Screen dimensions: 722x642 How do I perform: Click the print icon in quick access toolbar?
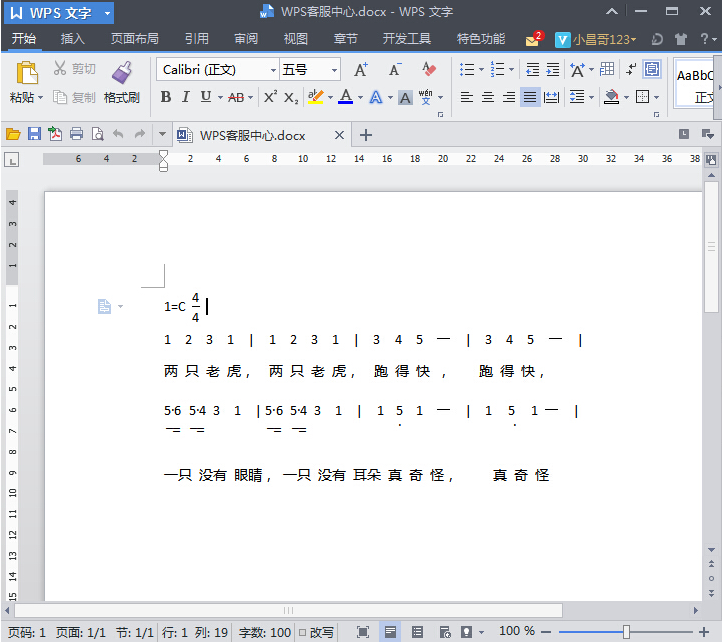pos(76,135)
